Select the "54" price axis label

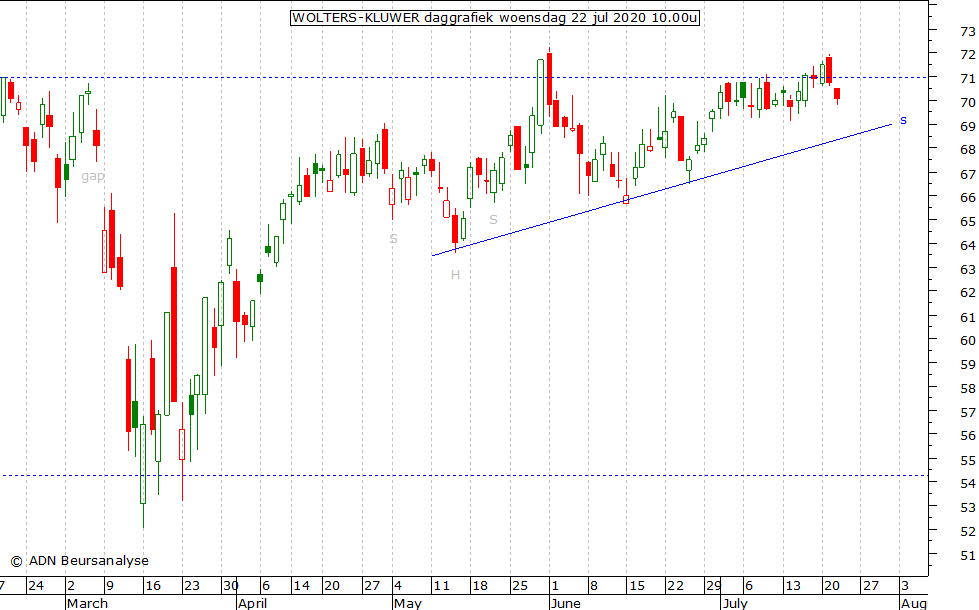968,484
